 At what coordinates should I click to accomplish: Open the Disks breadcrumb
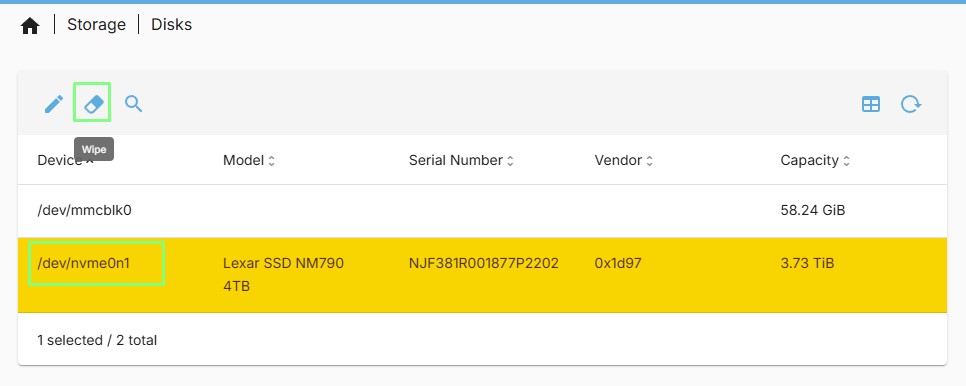pyautogui.click(x=171, y=25)
